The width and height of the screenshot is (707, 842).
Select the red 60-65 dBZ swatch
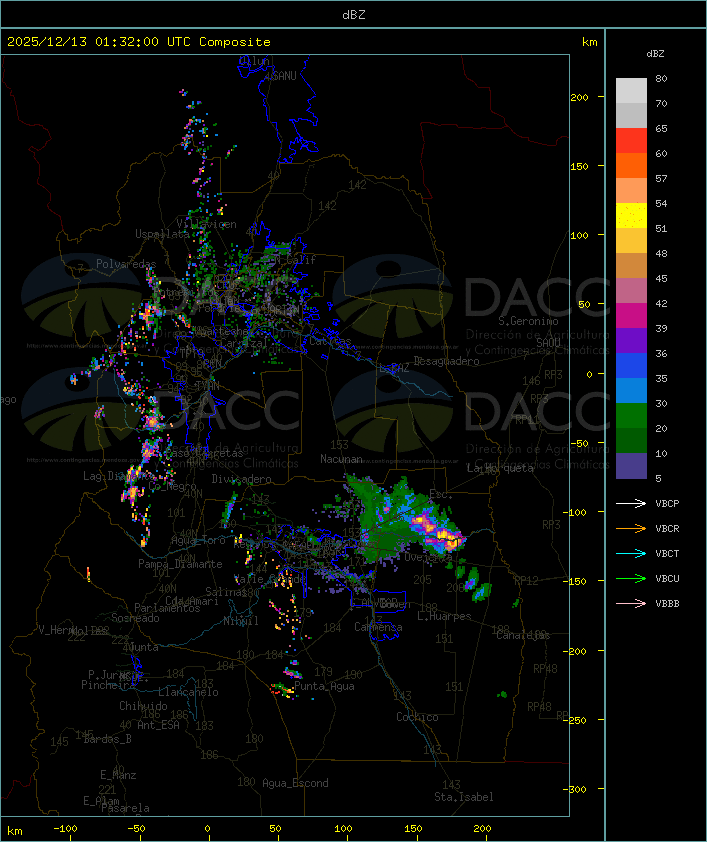point(631,141)
